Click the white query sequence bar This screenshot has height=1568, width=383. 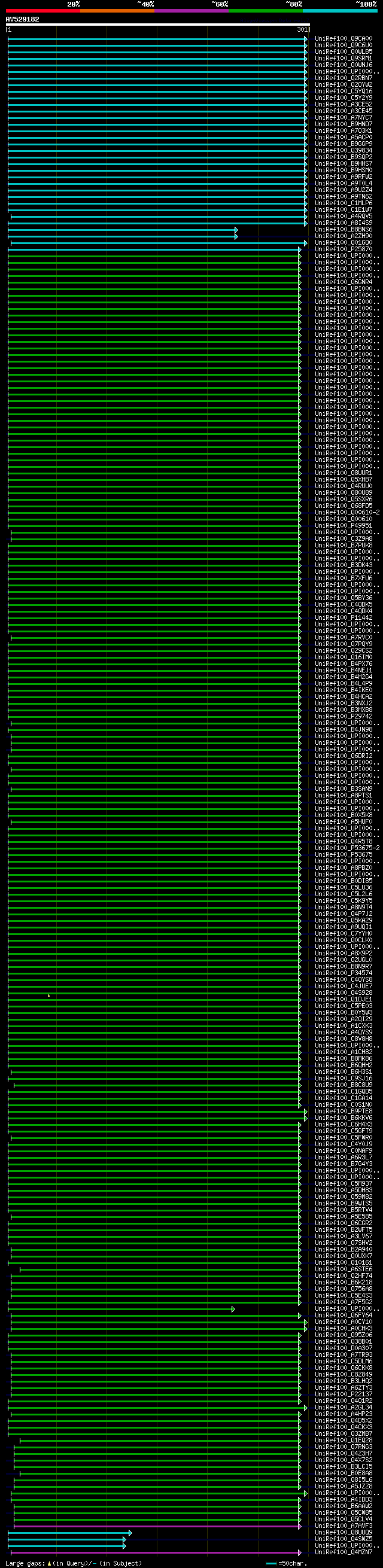click(x=158, y=25)
